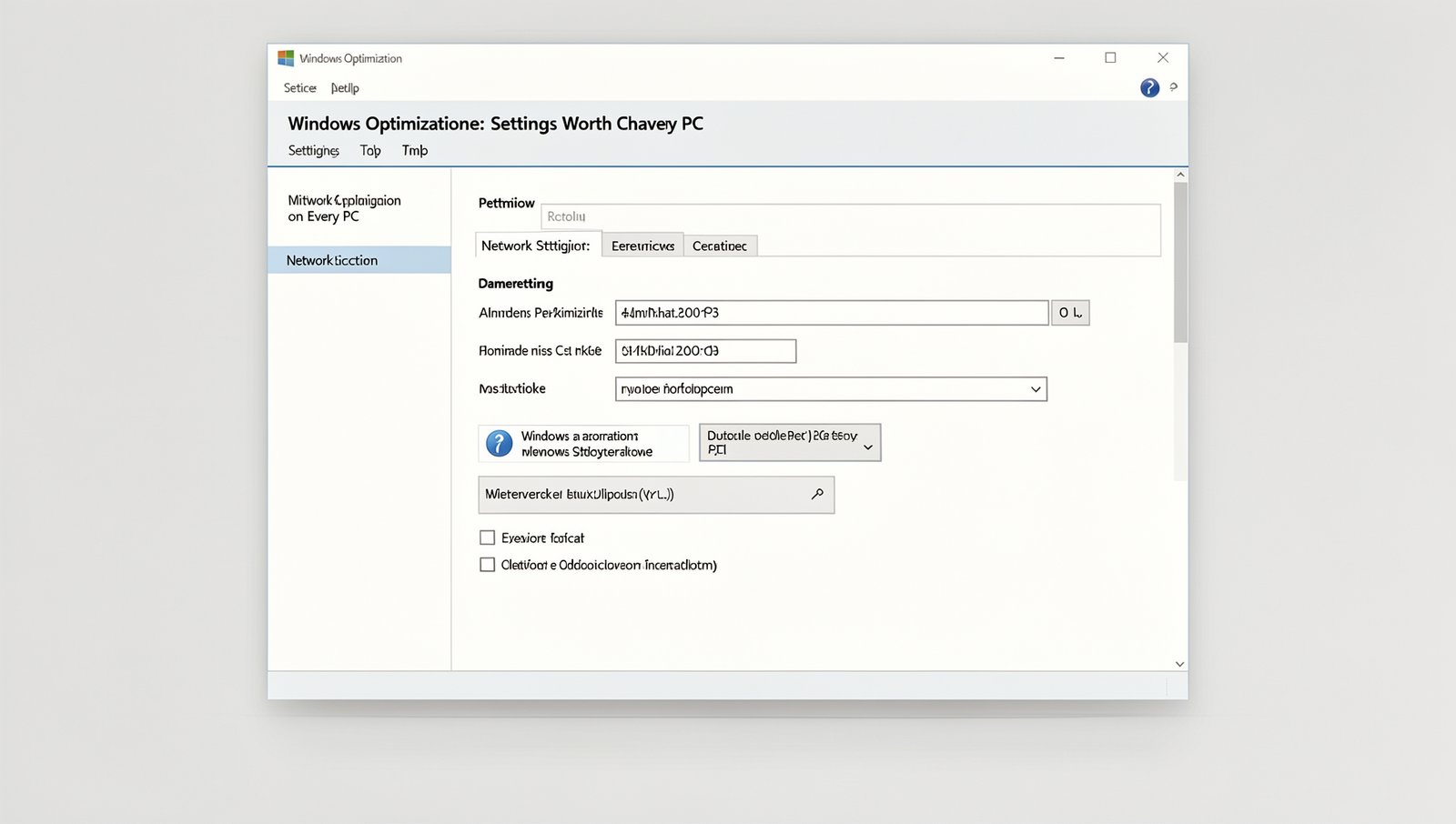
Task: Enable the Eyeviore fcofcat checkbox
Action: [488, 538]
